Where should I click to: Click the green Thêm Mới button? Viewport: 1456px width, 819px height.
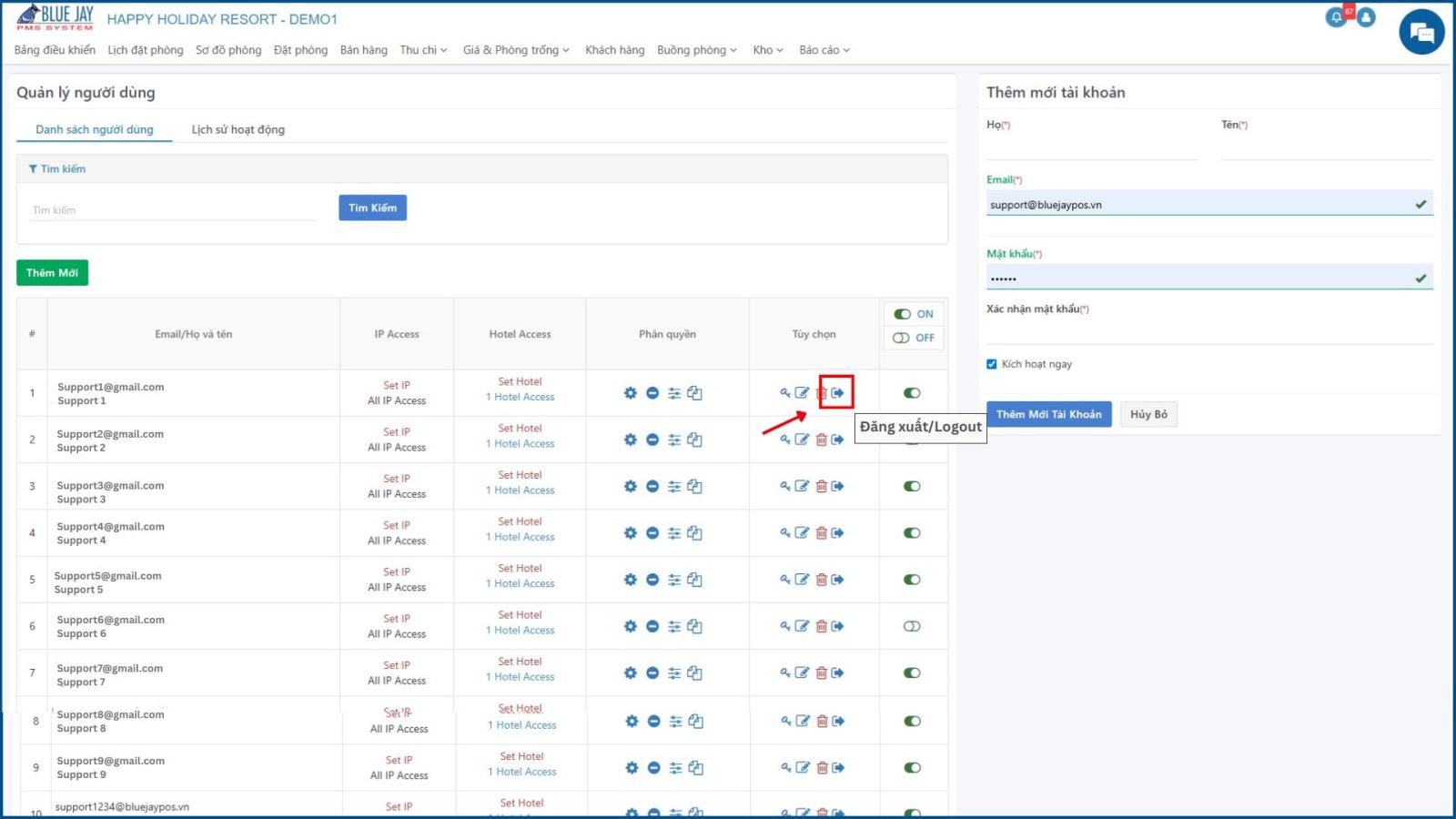(x=52, y=273)
